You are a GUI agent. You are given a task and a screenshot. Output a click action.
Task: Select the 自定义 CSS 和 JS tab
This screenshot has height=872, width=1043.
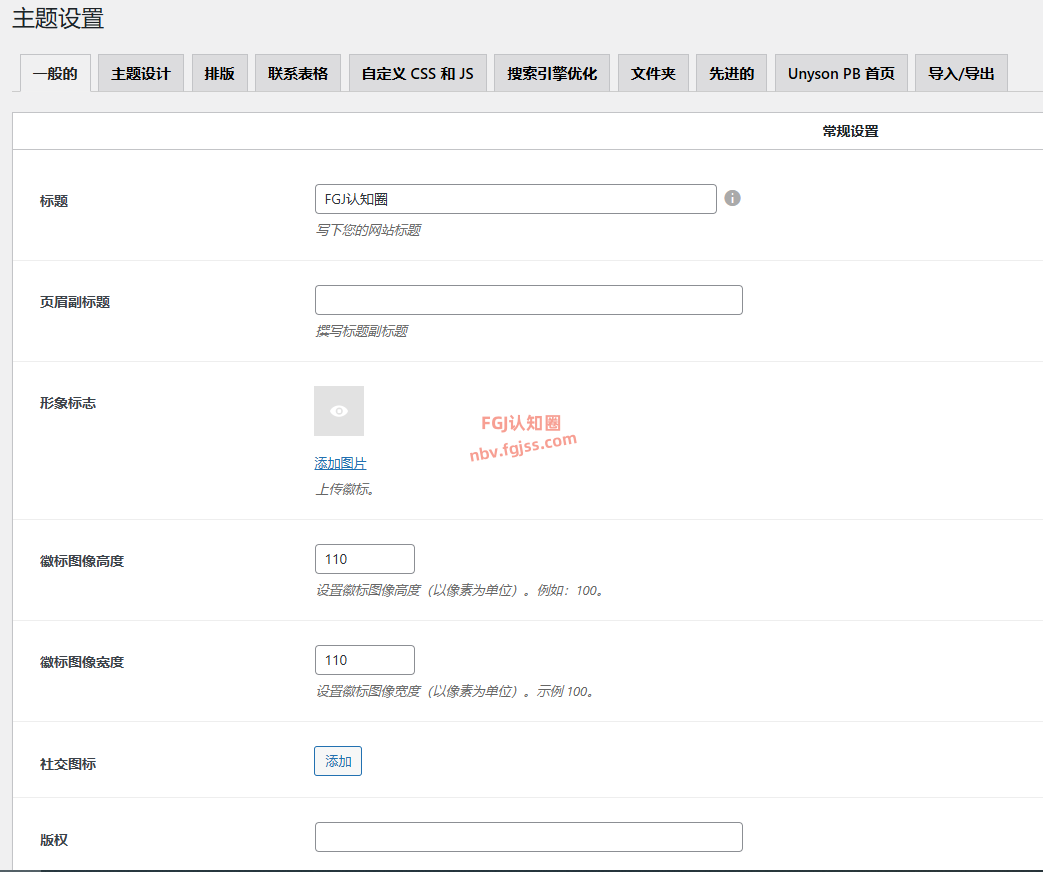tap(417, 74)
